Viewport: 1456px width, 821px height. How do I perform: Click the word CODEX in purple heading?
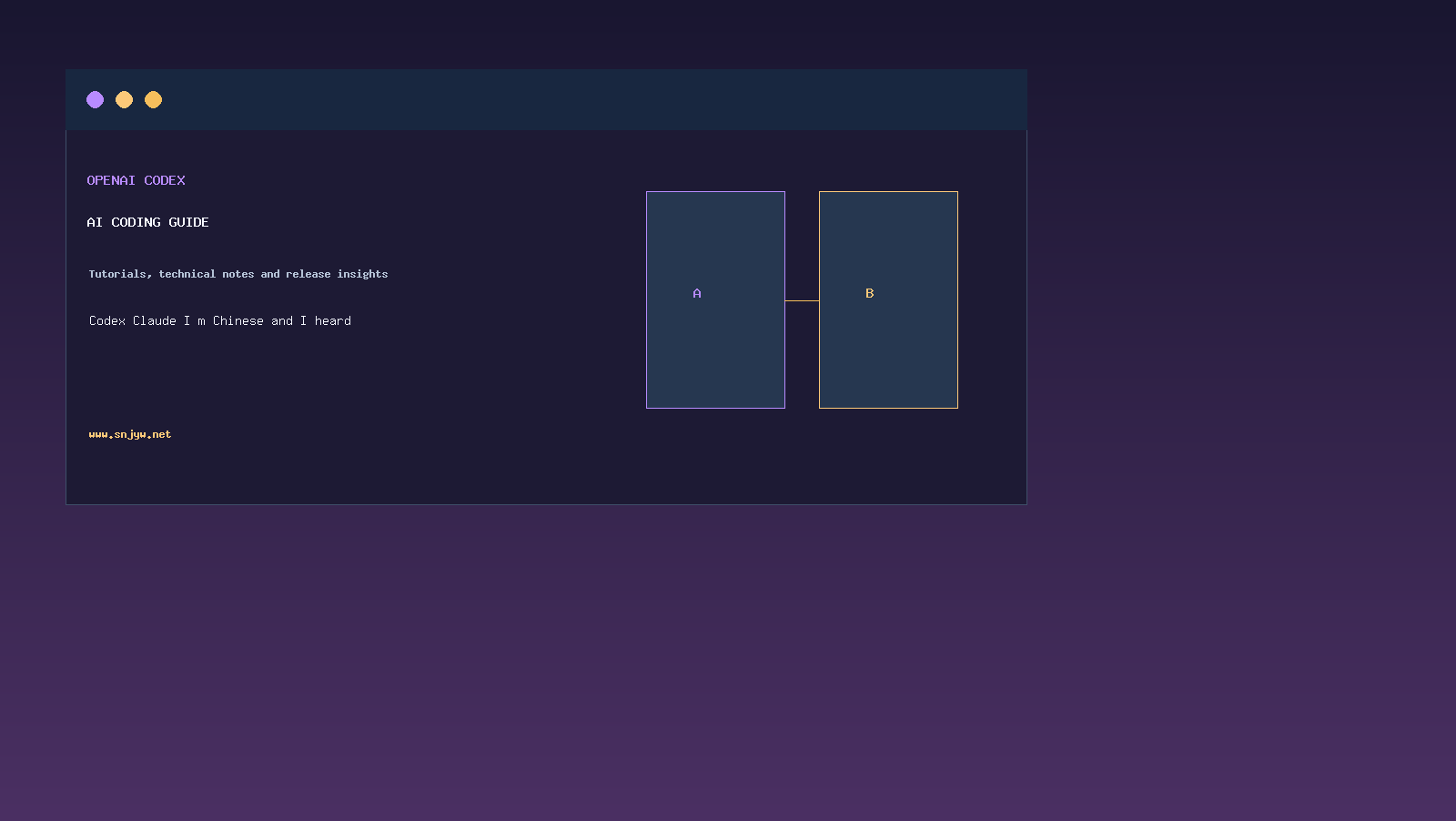(165, 180)
